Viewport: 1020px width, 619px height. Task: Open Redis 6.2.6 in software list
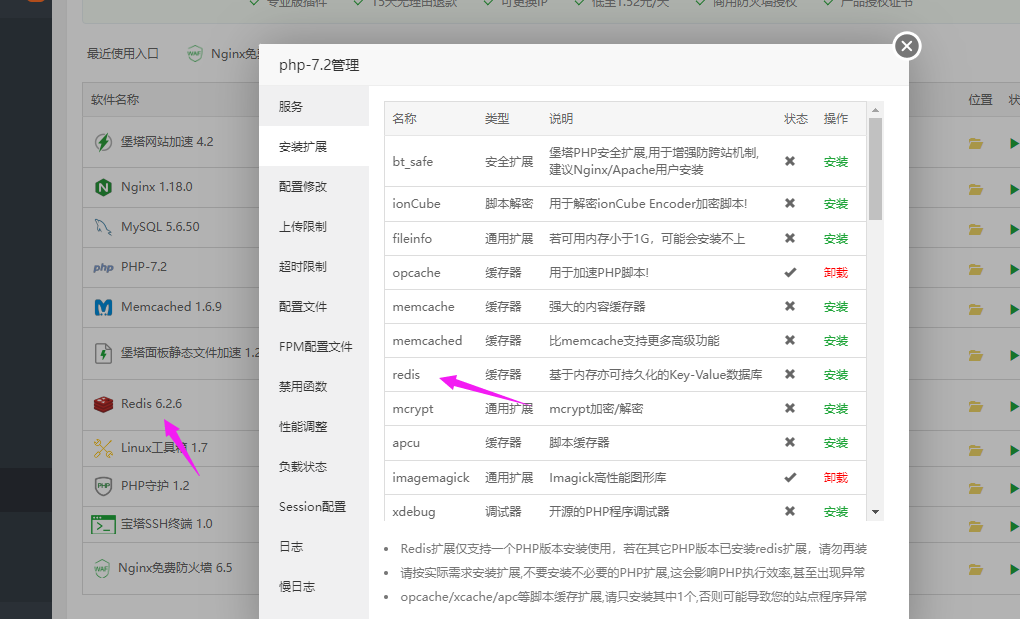click(151, 404)
